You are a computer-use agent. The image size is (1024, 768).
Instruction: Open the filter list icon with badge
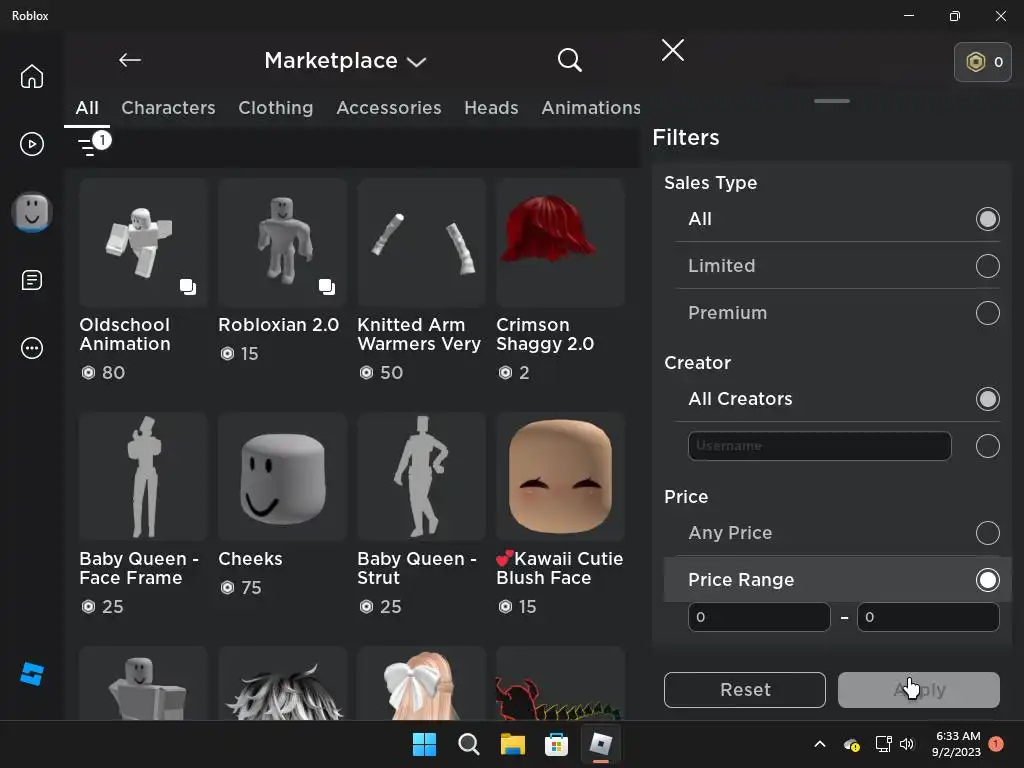pos(94,143)
